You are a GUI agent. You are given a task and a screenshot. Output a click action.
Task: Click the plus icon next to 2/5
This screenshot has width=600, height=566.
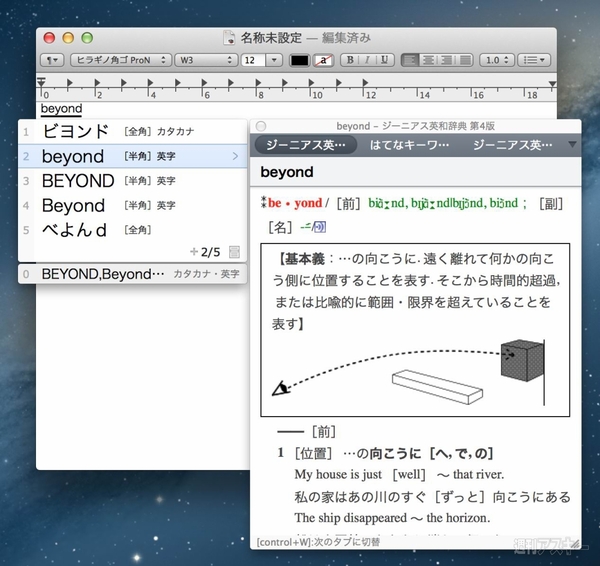pyautogui.click(x=194, y=252)
